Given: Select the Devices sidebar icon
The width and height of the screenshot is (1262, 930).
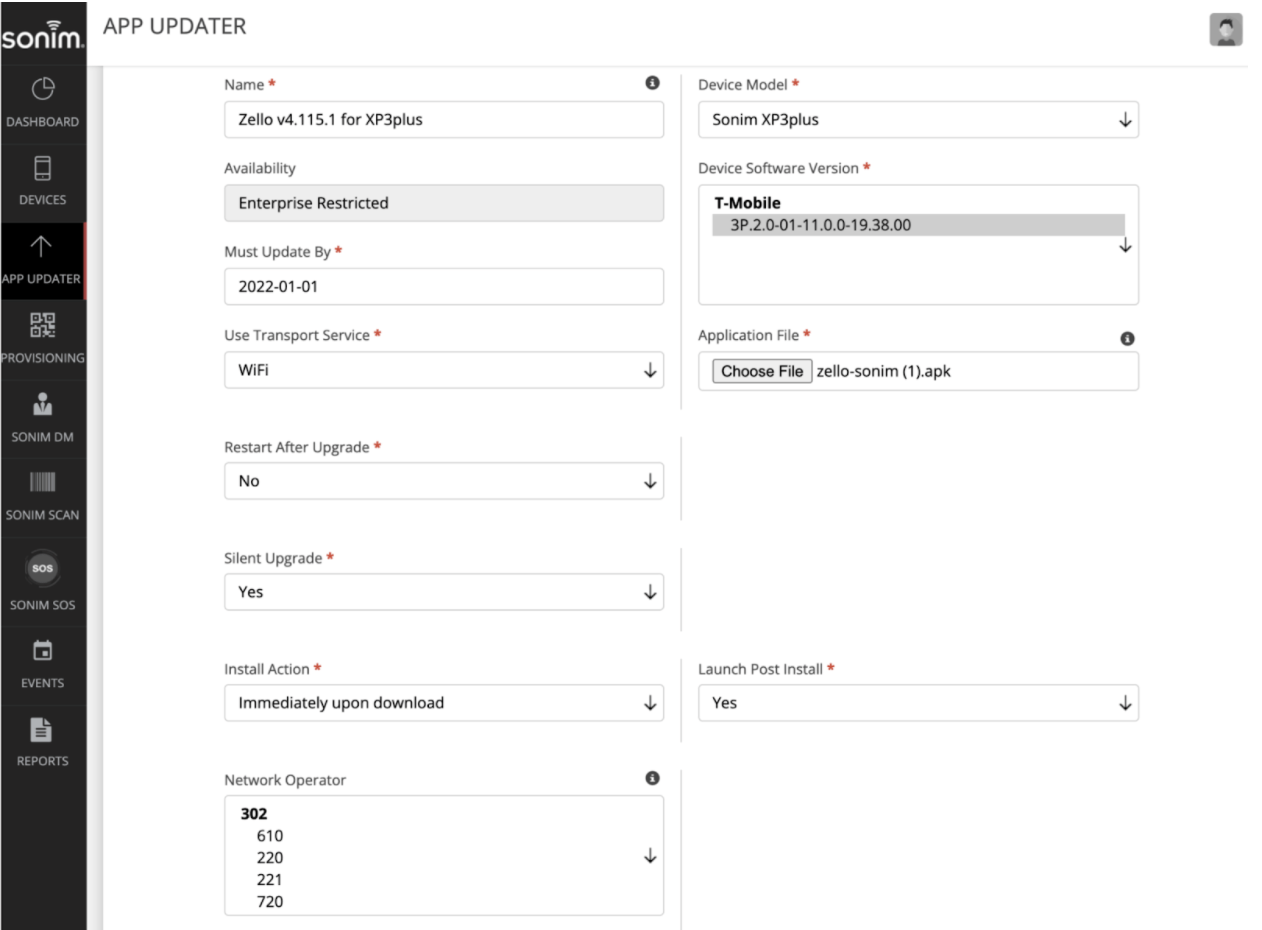Looking at the screenshot, I should coord(44,182).
